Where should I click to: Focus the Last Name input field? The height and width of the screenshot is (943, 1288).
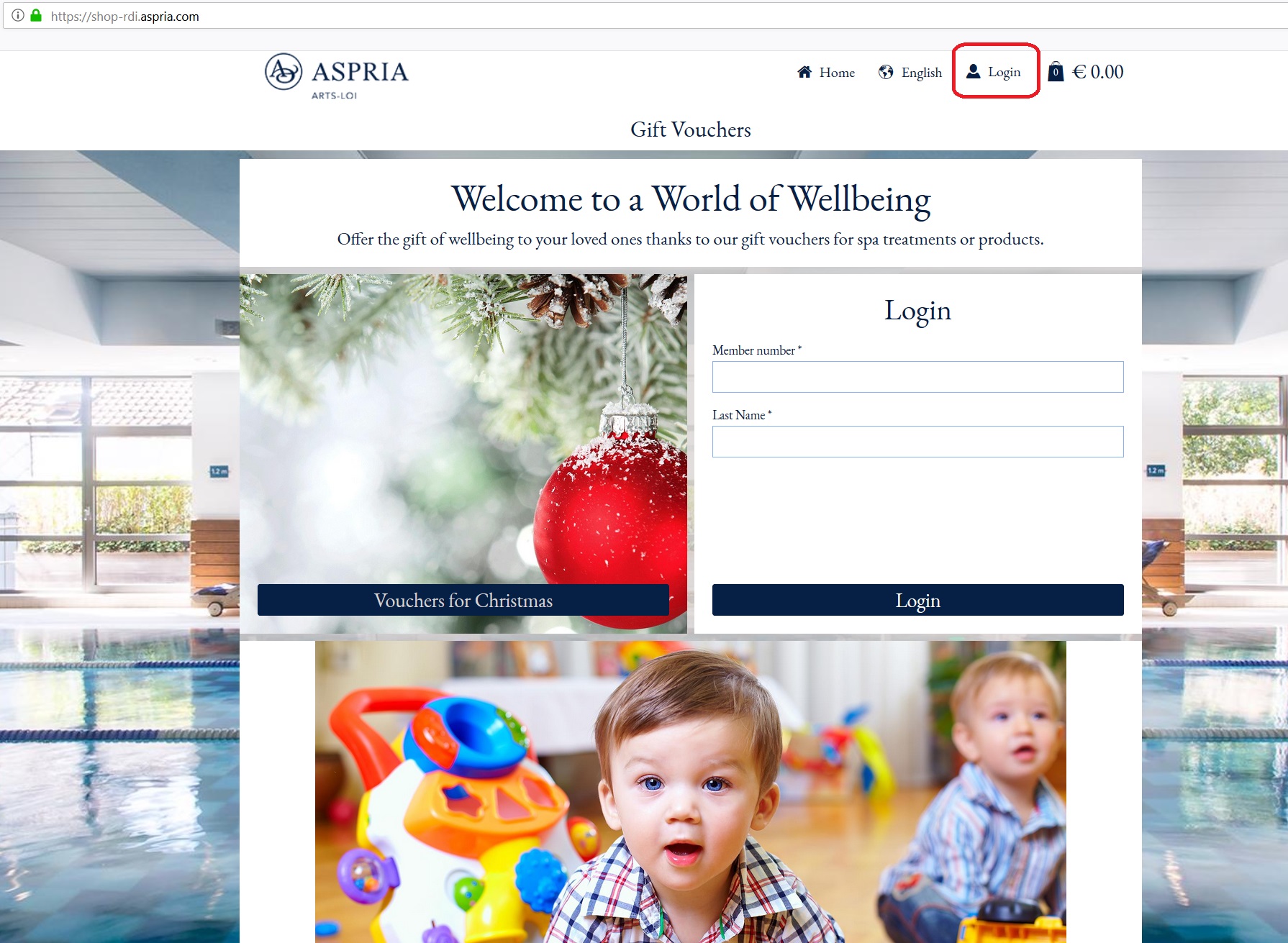pos(917,442)
